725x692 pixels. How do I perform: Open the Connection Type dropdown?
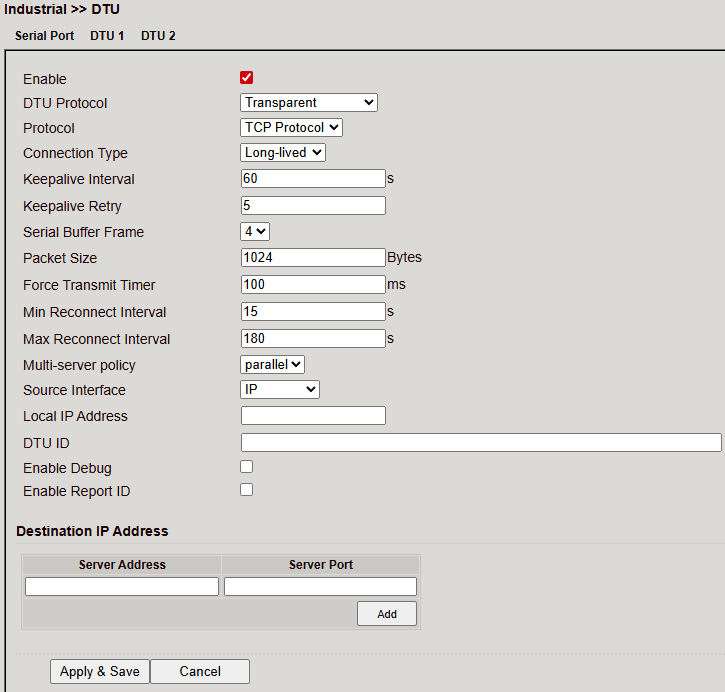[x=283, y=153]
